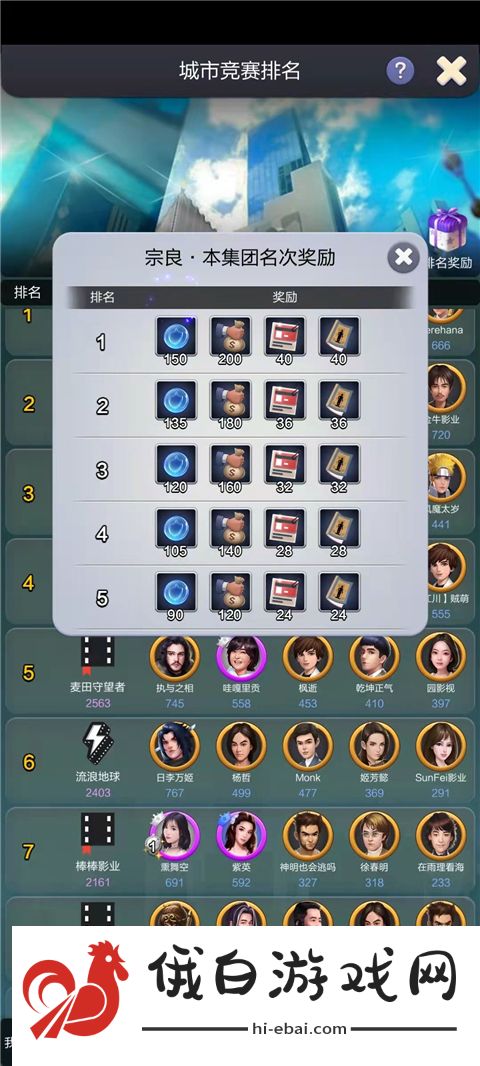Image resolution: width=480 pixels, height=1066 pixels.
Task: Tap the red newspaper reward showing 32
Action: tap(284, 464)
